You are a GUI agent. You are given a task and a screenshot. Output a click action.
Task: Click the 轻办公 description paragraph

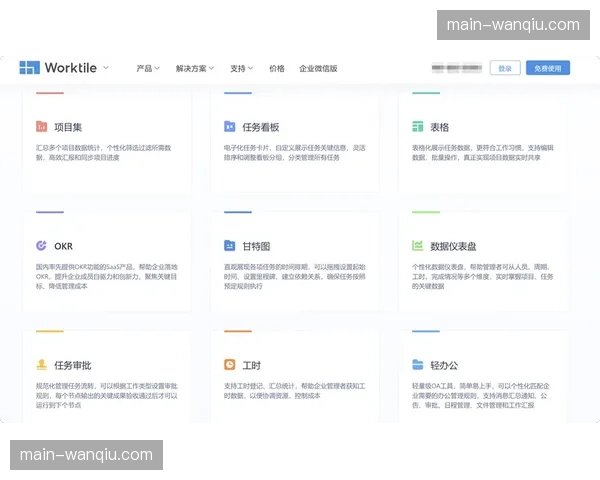(481, 395)
